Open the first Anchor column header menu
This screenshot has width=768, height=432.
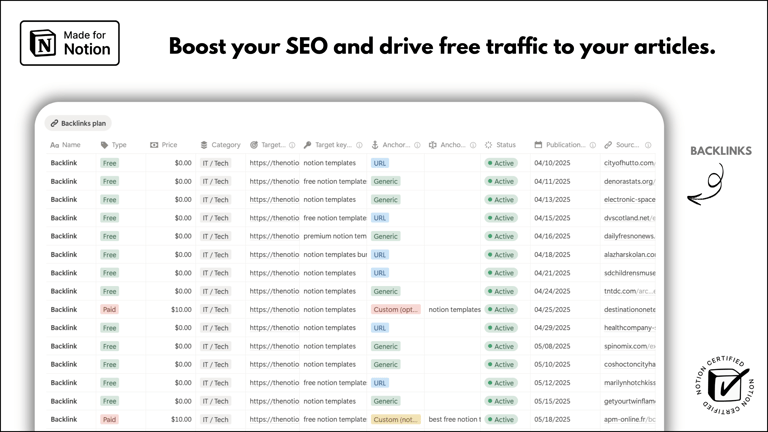click(396, 145)
